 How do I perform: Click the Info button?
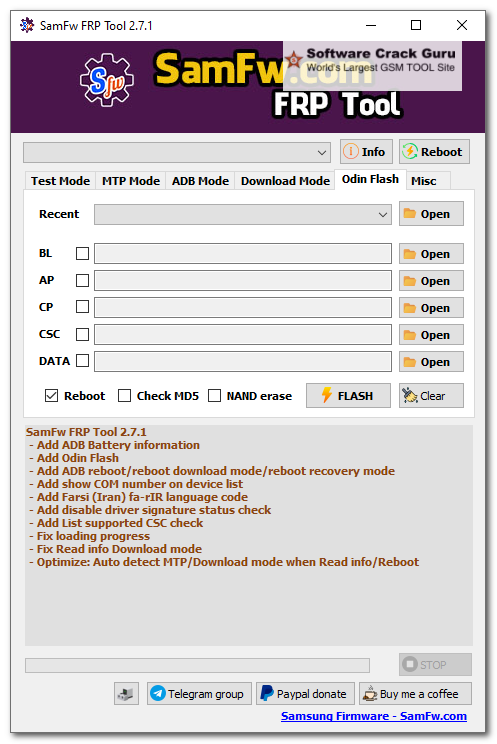366,152
